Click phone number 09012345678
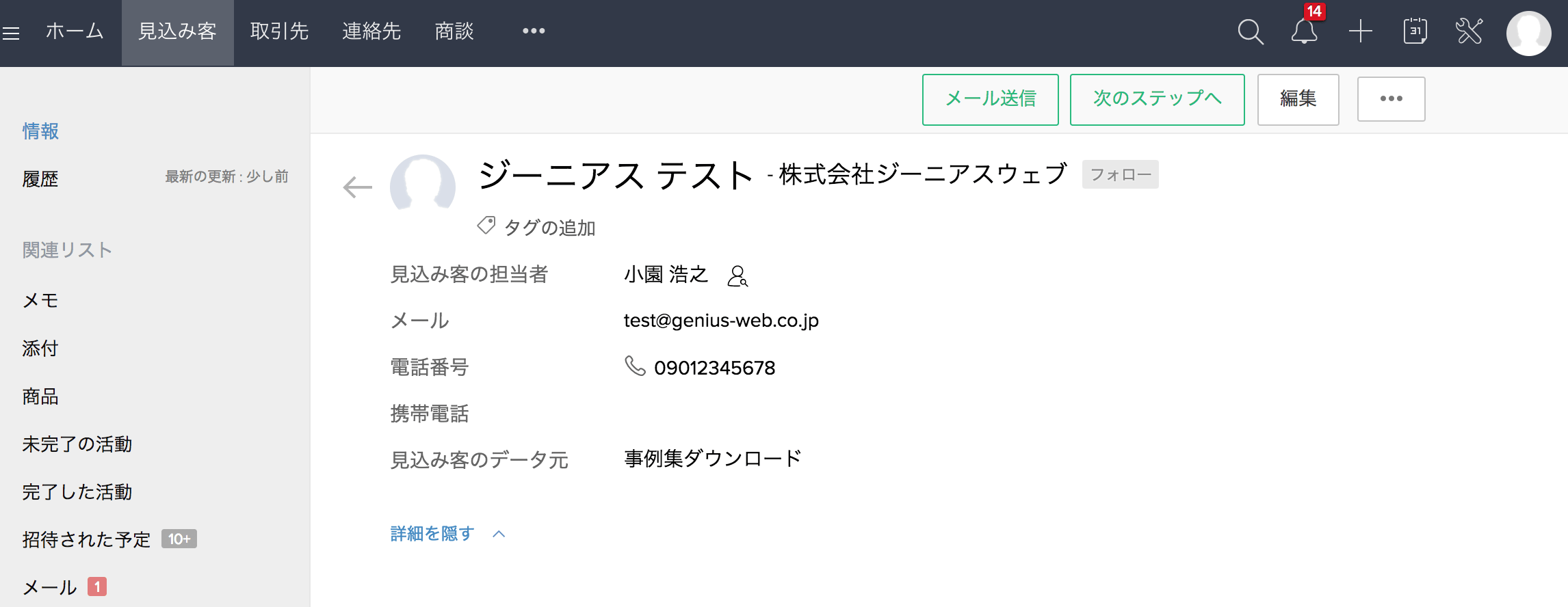Image resolution: width=1568 pixels, height=607 pixels. click(714, 368)
